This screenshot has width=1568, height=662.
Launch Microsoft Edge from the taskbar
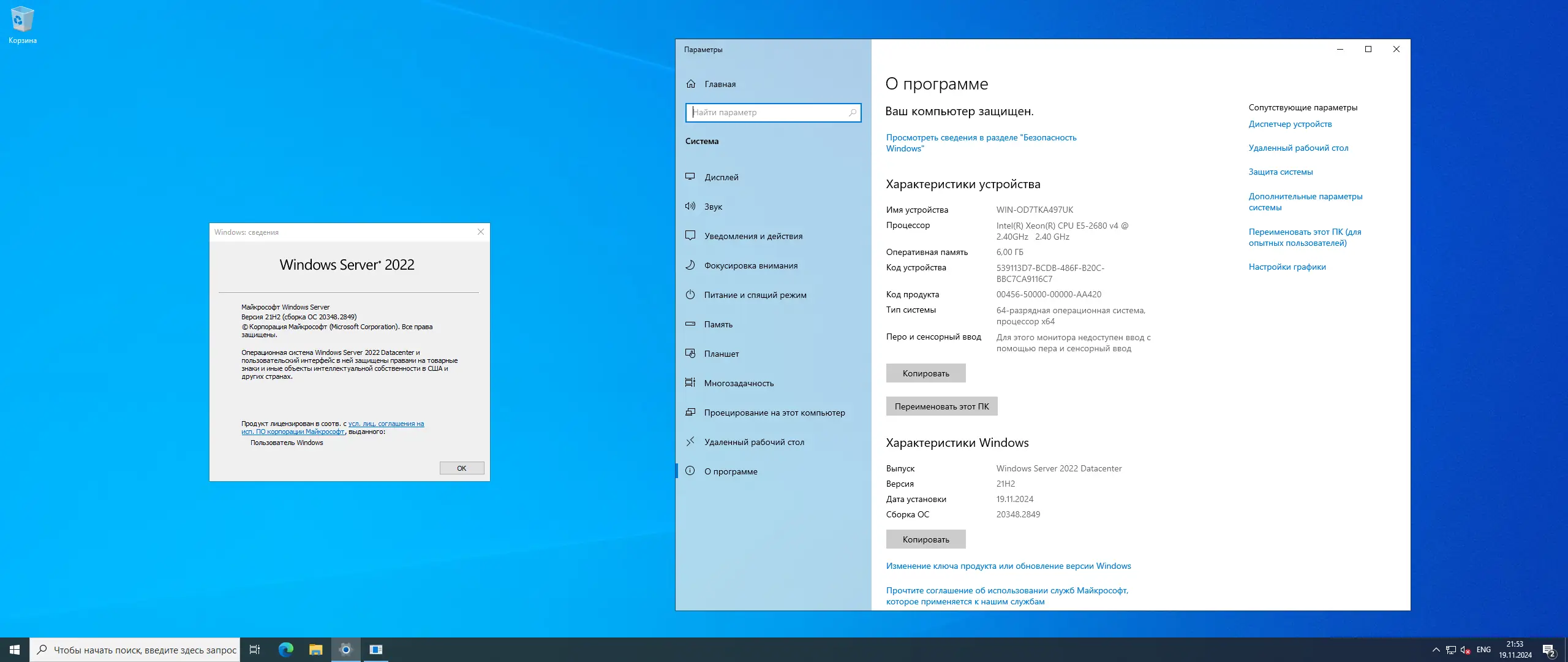tap(285, 649)
